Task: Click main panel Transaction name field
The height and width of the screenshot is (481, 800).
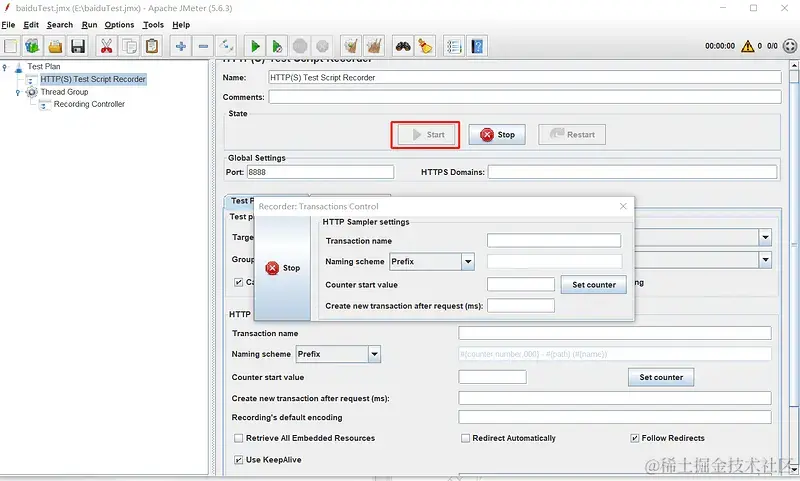Action: [x=615, y=333]
